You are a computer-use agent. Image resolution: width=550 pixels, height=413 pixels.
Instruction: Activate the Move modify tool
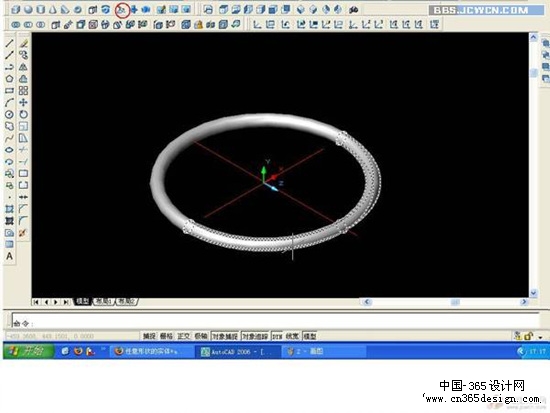(23, 102)
